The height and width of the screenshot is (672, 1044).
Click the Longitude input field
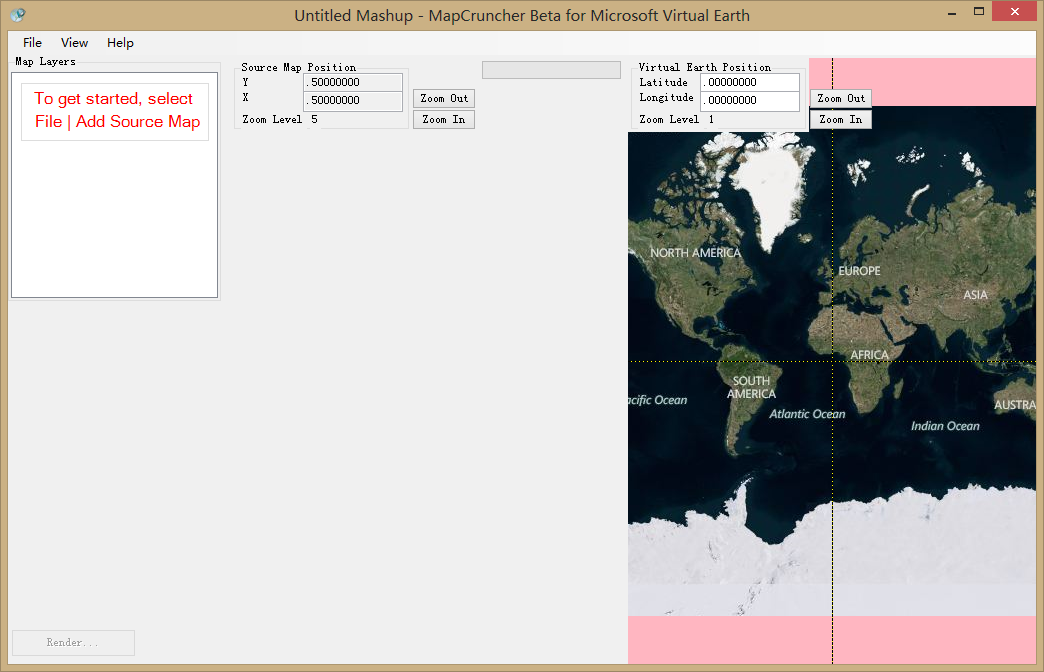[750, 101]
